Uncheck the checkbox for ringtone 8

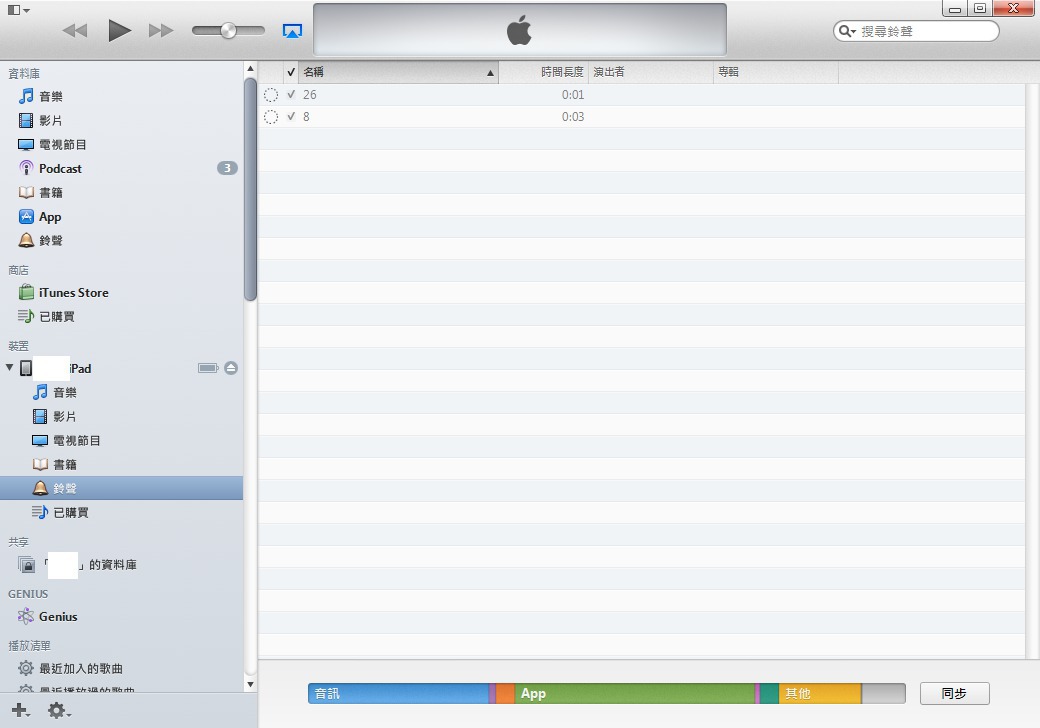(291, 116)
